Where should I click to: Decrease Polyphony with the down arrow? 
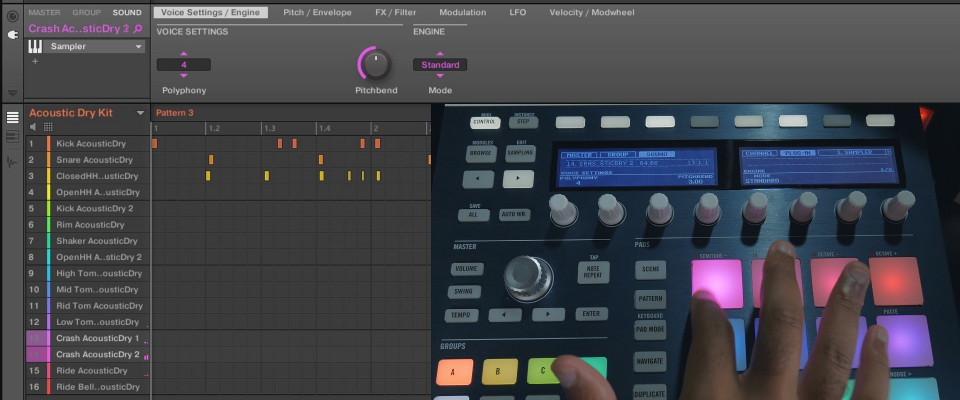tap(184, 75)
